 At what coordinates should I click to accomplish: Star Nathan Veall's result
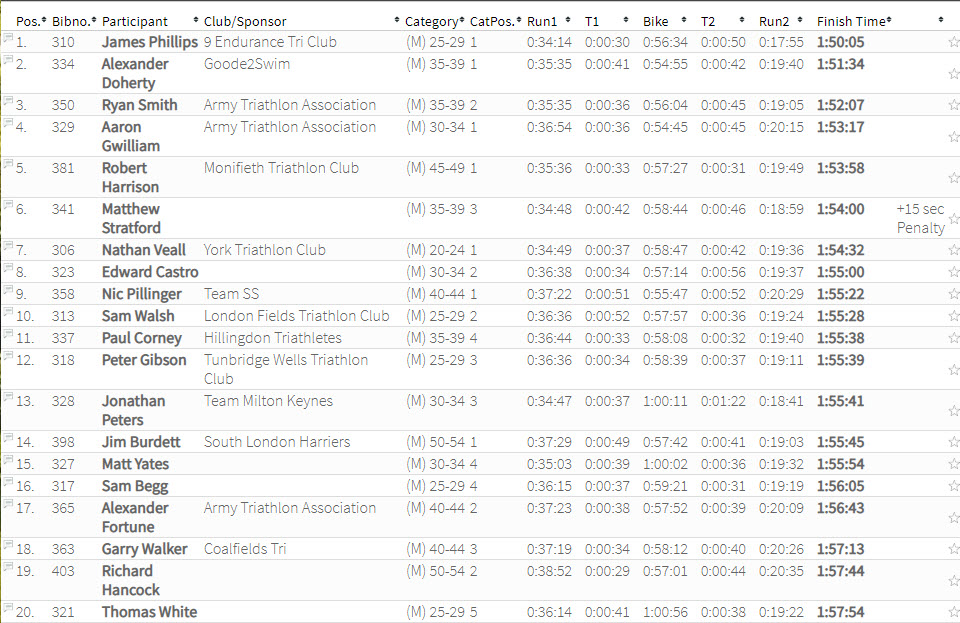954,250
